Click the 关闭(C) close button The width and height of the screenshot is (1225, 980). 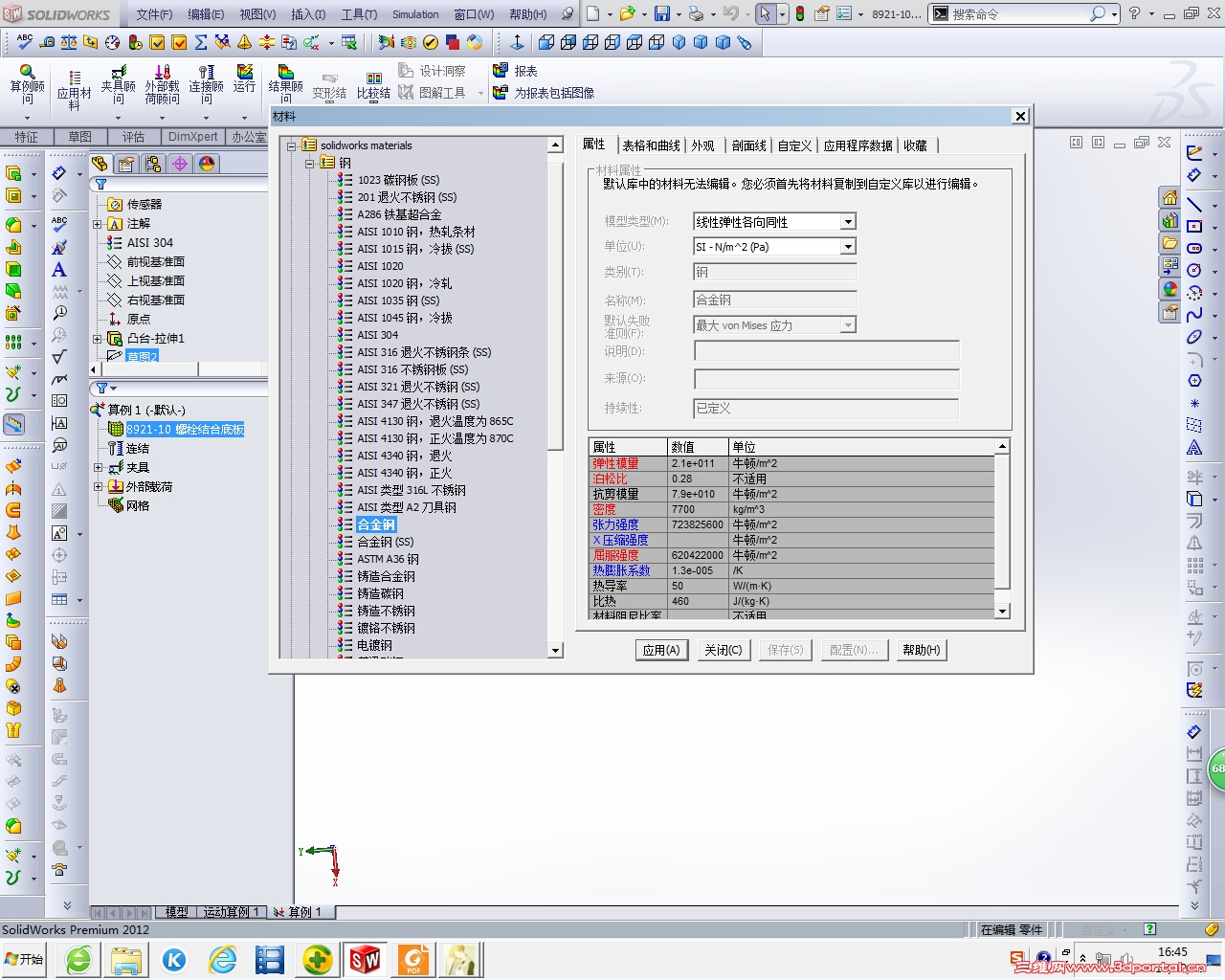724,650
